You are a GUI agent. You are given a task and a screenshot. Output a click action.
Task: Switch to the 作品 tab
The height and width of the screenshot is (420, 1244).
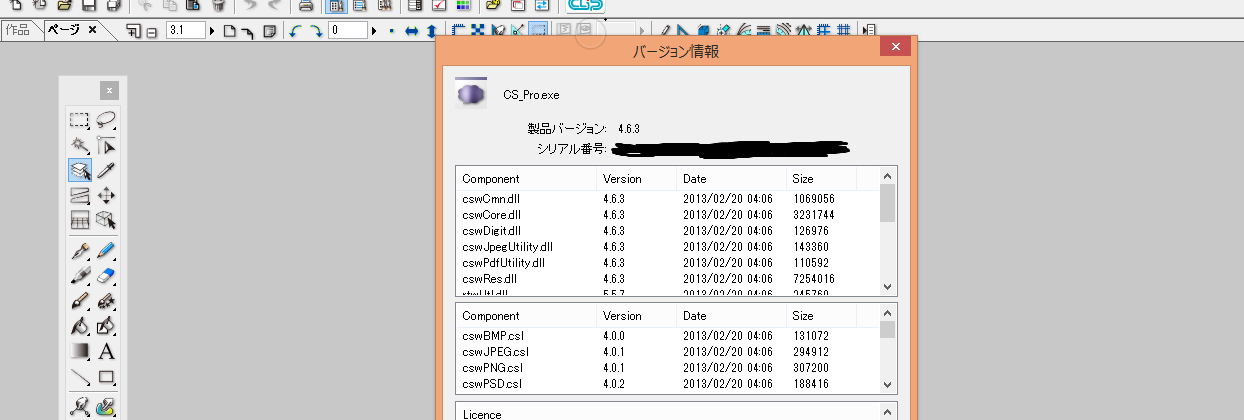[x=18, y=30]
